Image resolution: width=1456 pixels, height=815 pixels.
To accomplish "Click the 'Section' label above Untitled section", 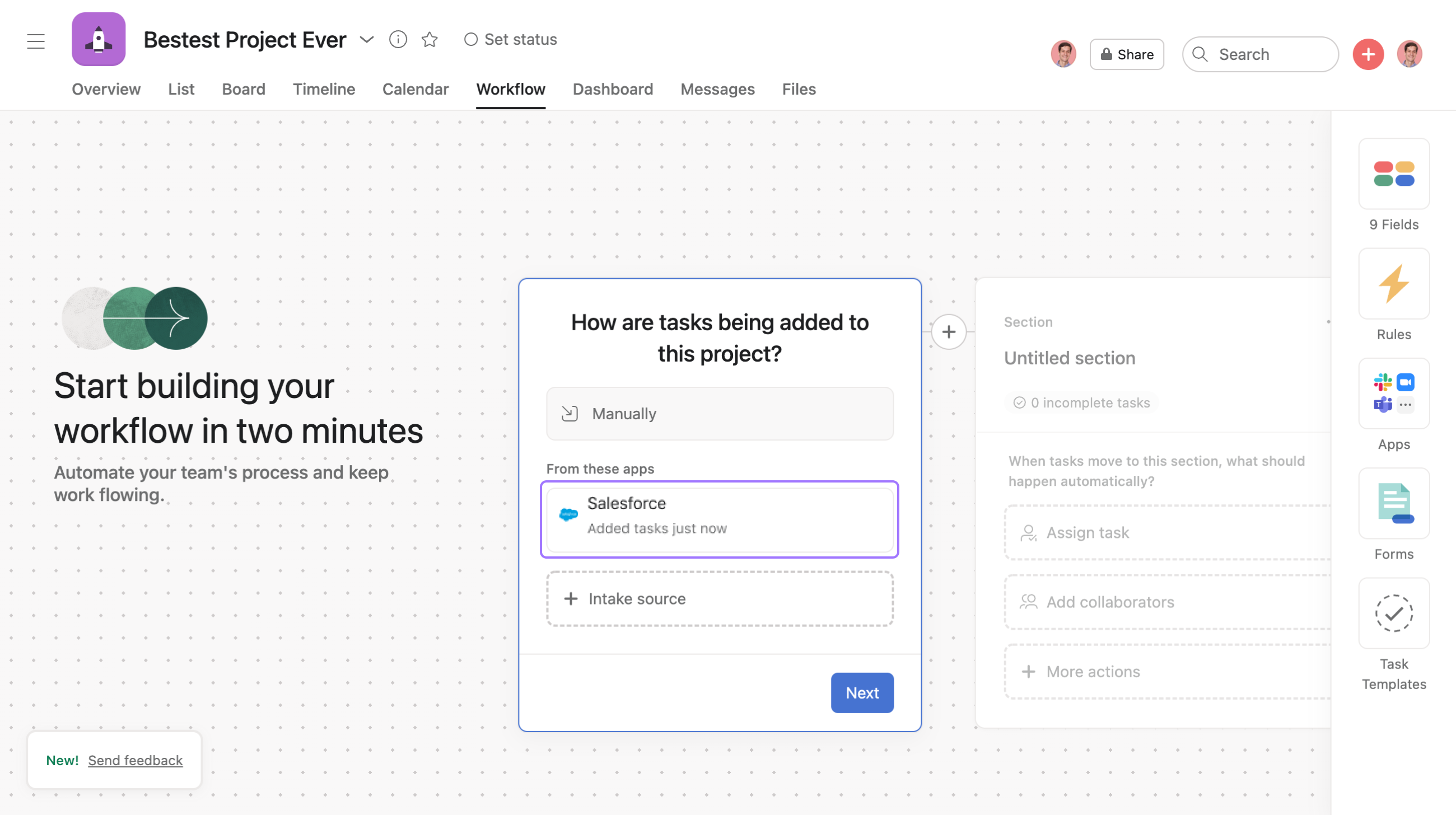I will pos(1028,322).
